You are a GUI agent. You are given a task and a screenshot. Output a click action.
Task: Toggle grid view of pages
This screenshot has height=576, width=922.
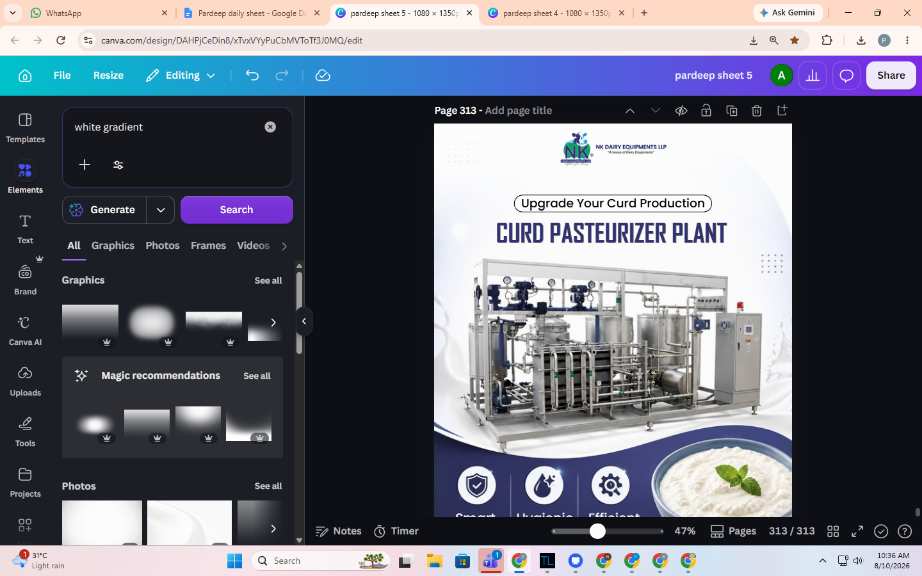833,531
